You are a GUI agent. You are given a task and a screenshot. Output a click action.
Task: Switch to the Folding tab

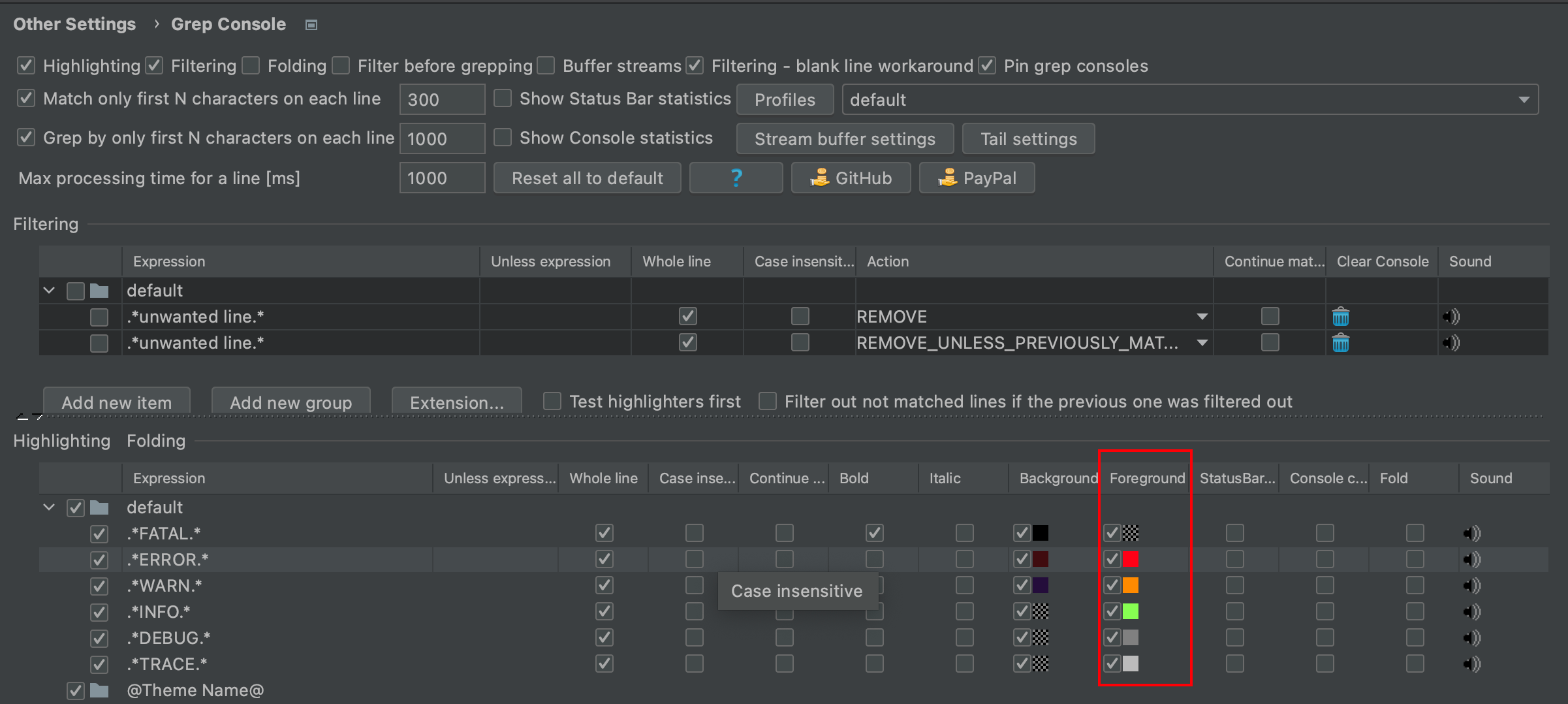tap(155, 441)
